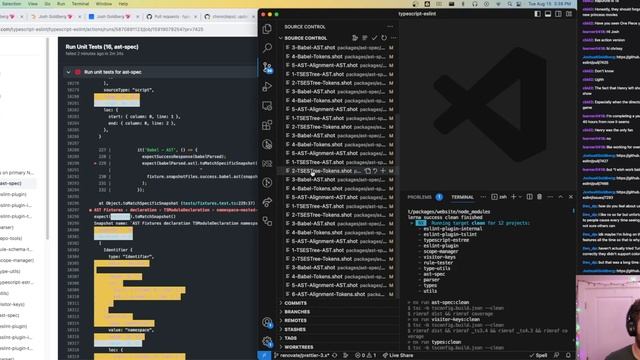
Task: Open the 6-AST-Alignment-Tokens.shot change
Action: (339, 294)
